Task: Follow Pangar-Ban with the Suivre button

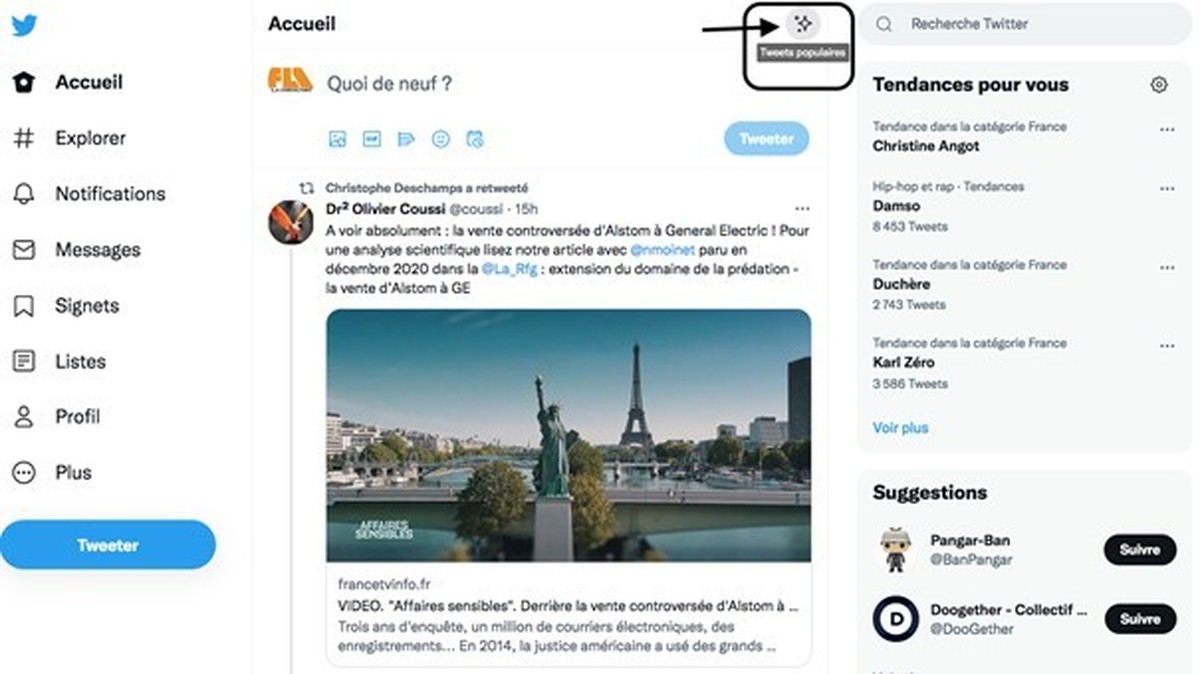Action: [1140, 549]
